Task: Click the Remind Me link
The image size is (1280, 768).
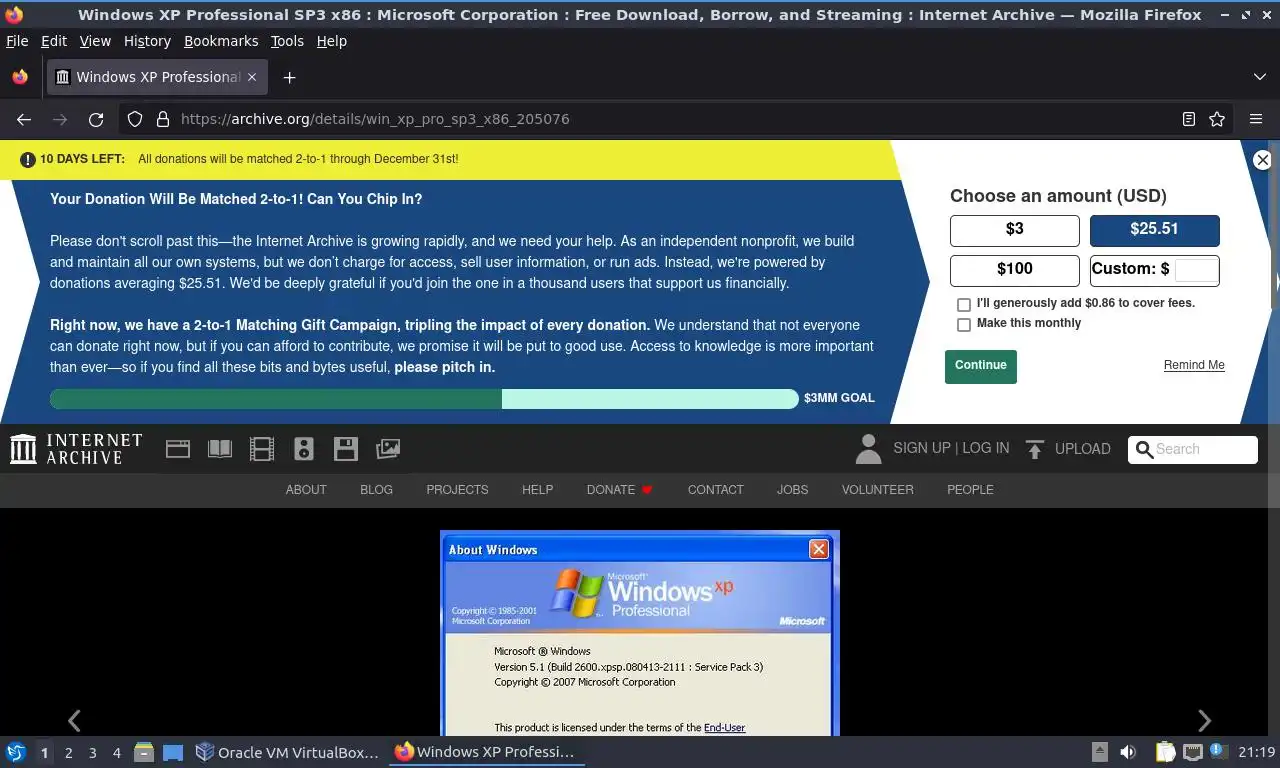Action: click(1194, 365)
